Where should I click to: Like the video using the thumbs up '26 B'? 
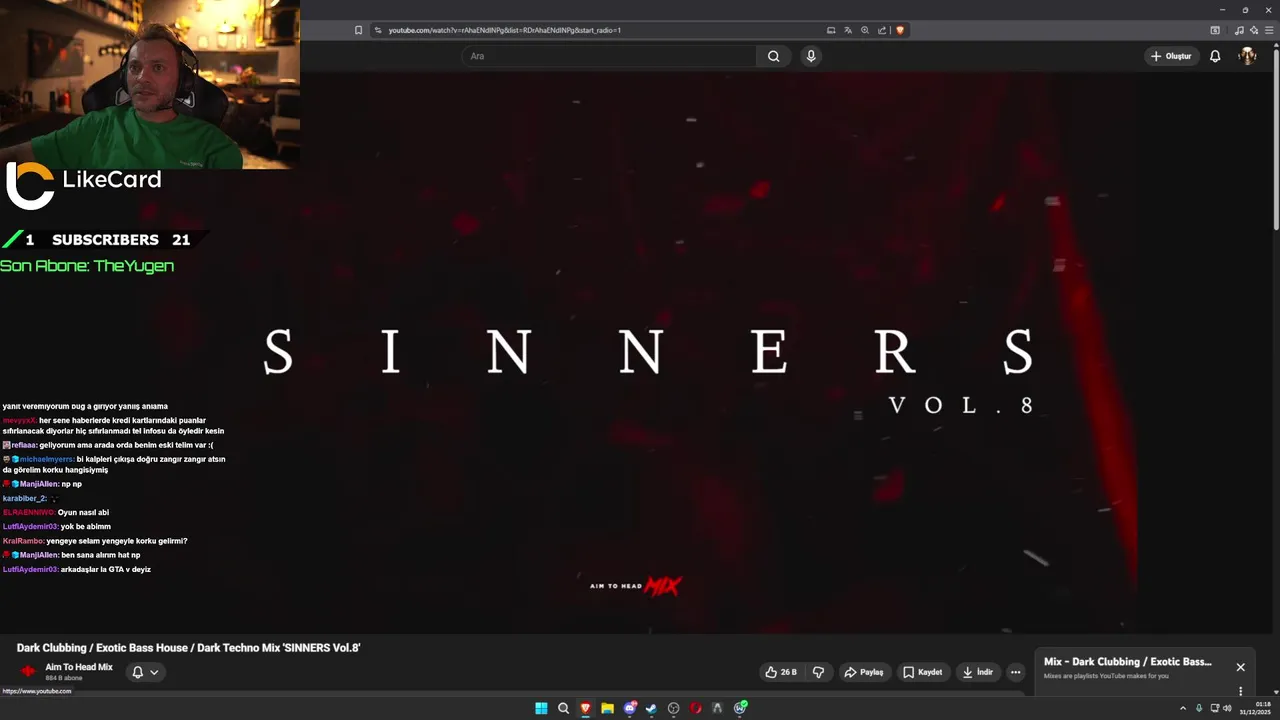click(x=780, y=672)
